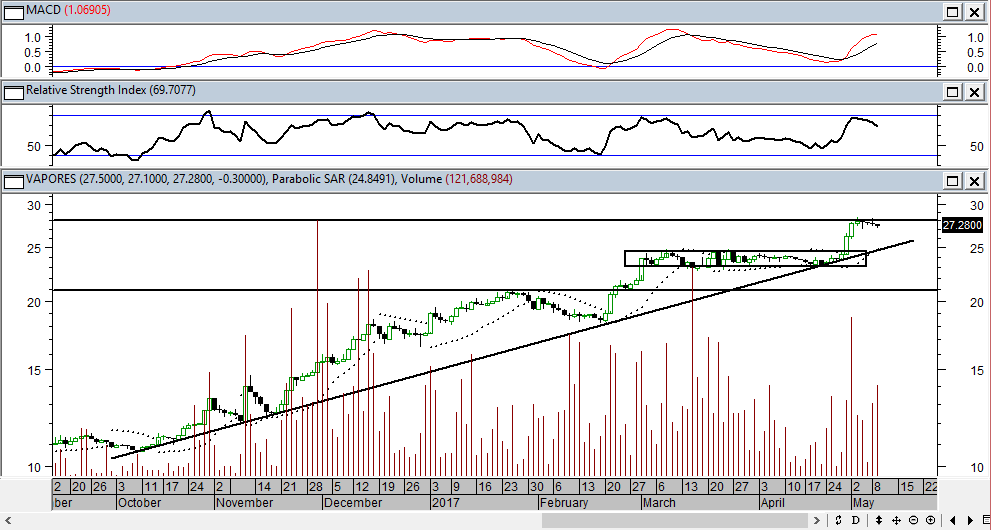Image resolution: width=991 pixels, height=530 pixels.
Task: Close the Relative Strength Index pane
Action: (x=973, y=92)
